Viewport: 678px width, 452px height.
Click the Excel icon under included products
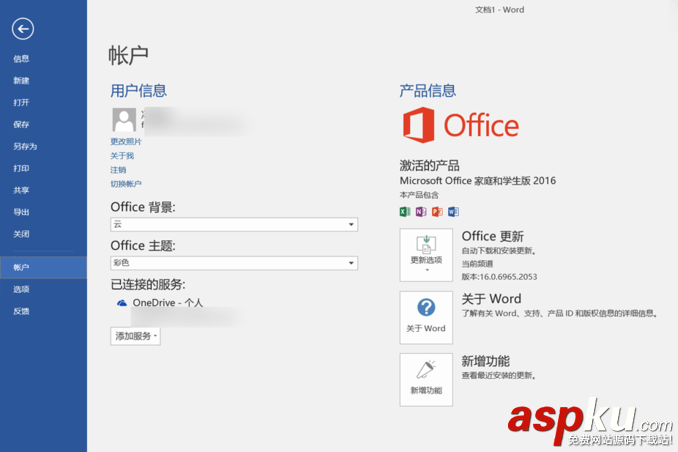click(x=405, y=212)
